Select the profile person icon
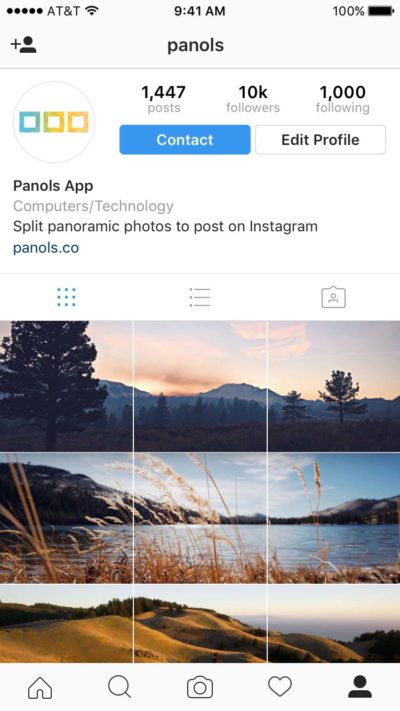The height and width of the screenshot is (711, 400). coord(360,687)
